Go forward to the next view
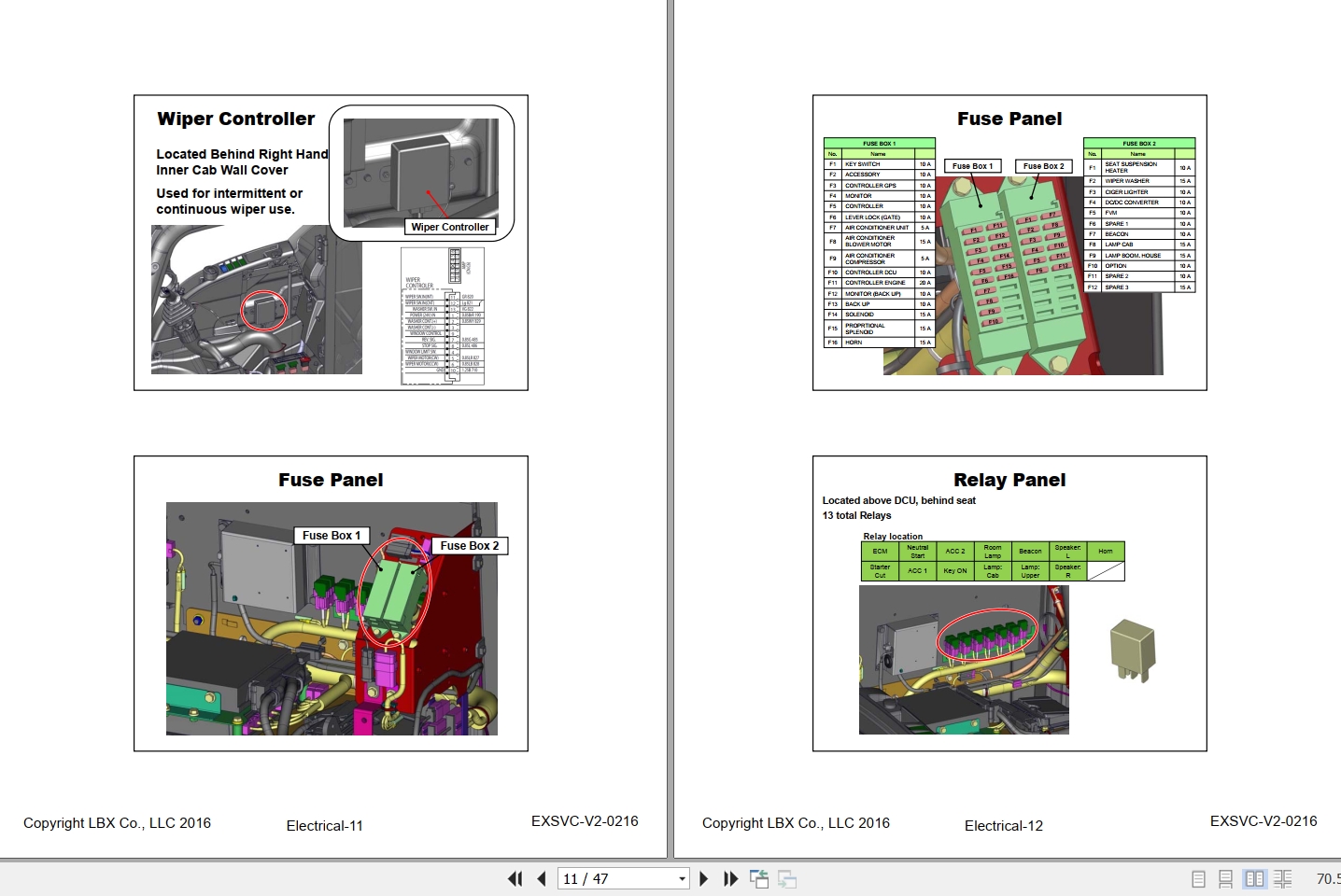The image size is (1341, 896). pyautogui.click(x=785, y=878)
